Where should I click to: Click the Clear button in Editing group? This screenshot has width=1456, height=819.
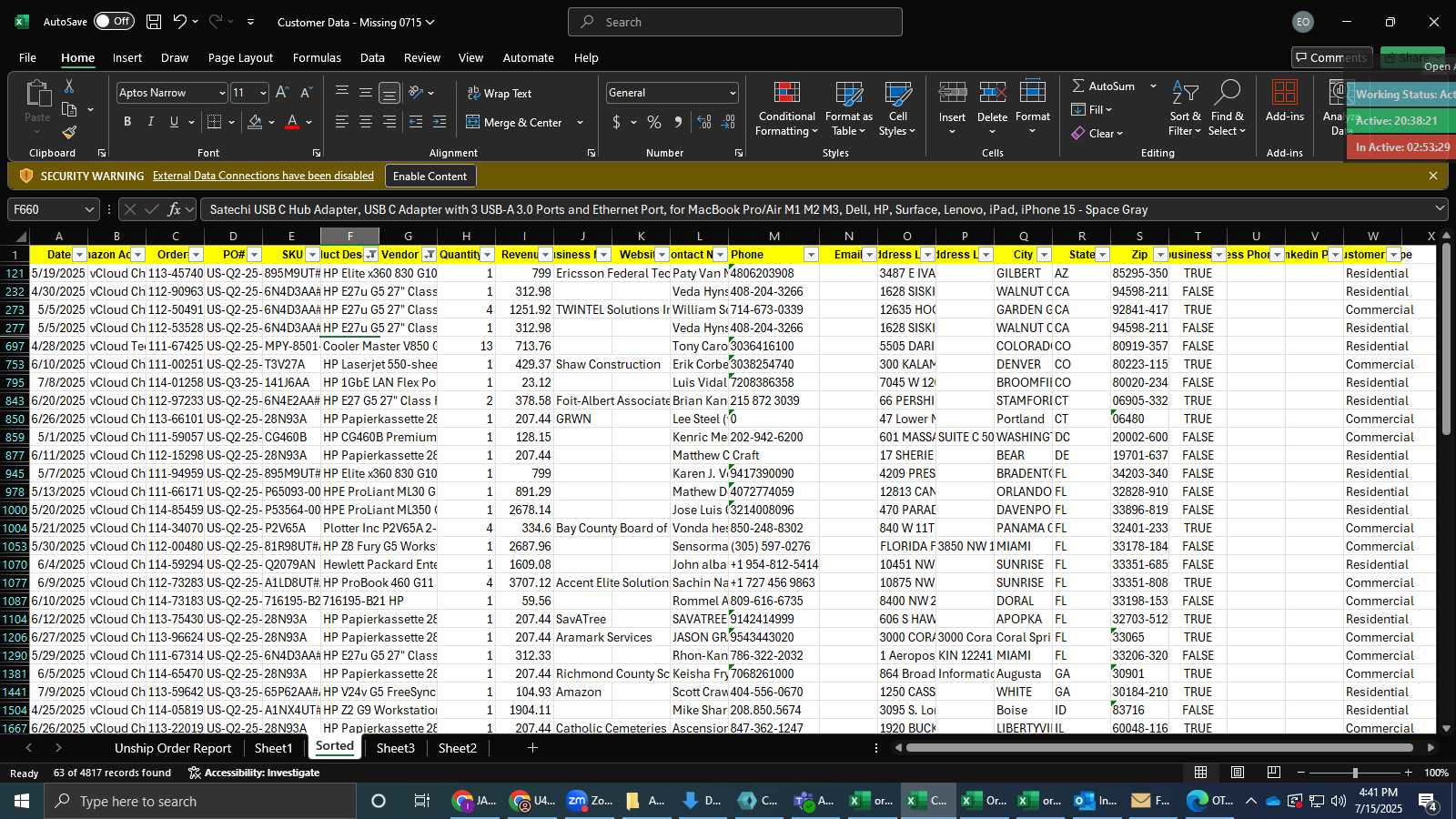tap(1097, 134)
